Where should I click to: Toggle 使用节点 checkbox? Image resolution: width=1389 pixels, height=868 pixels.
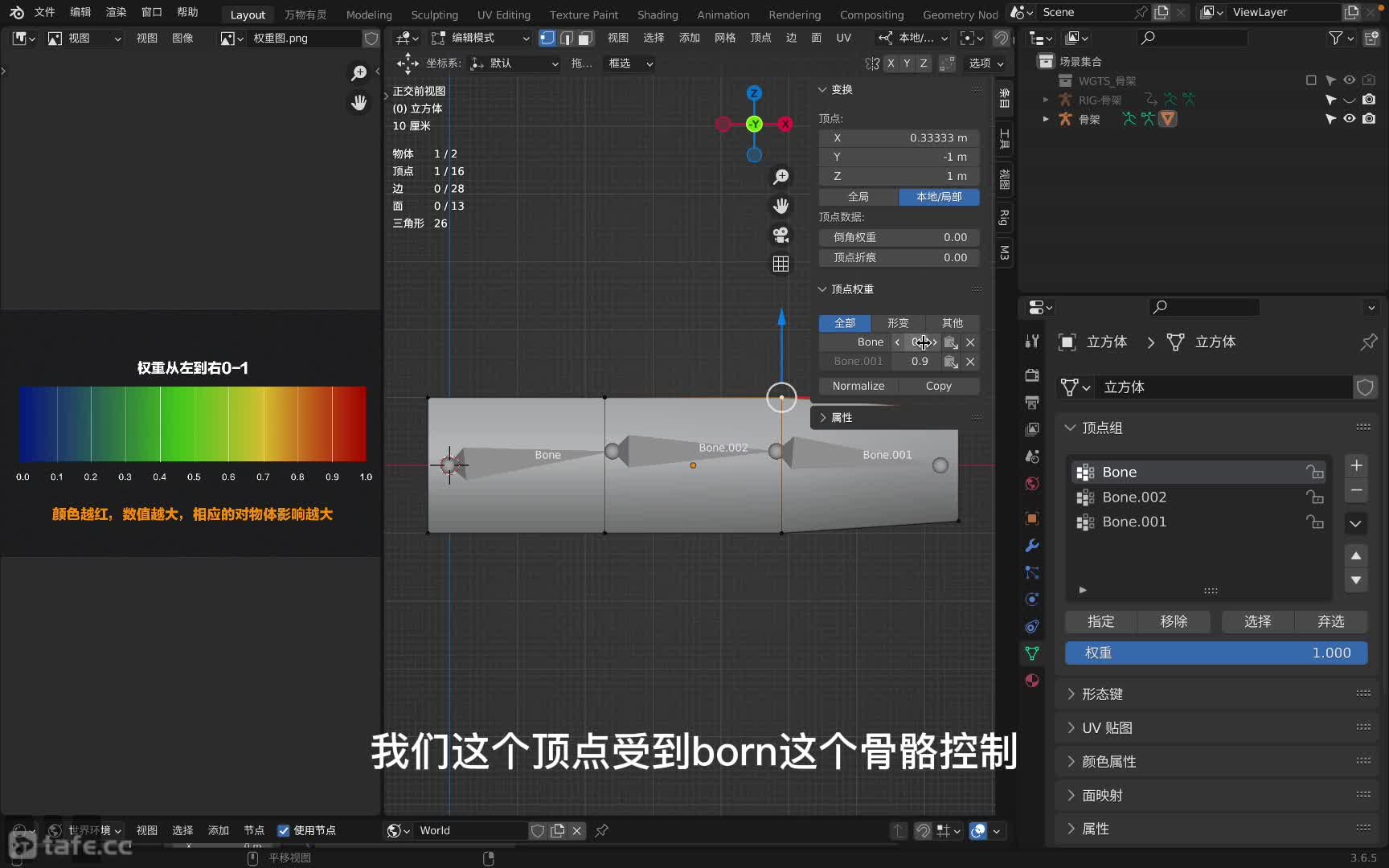283,830
